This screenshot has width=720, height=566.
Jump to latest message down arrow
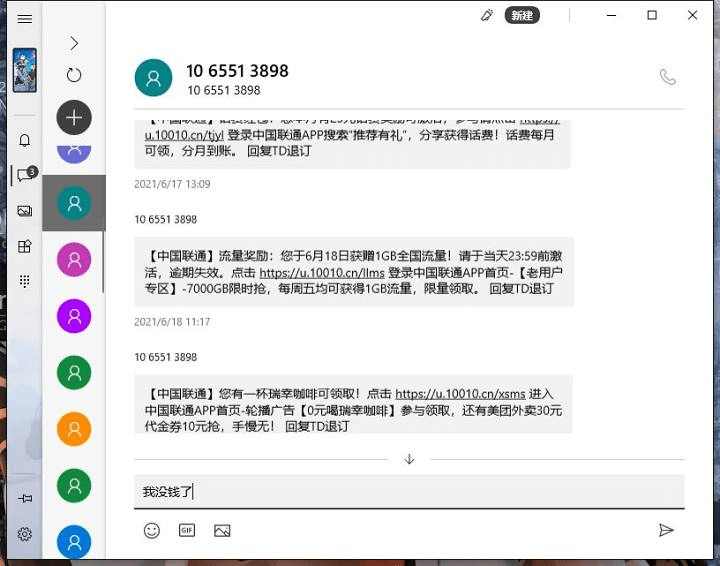[409, 459]
